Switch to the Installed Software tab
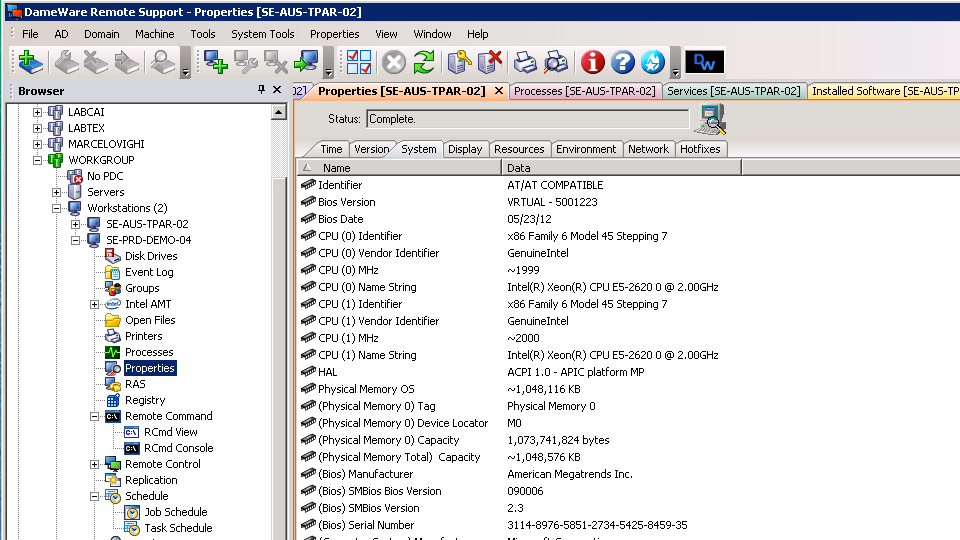 point(885,91)
